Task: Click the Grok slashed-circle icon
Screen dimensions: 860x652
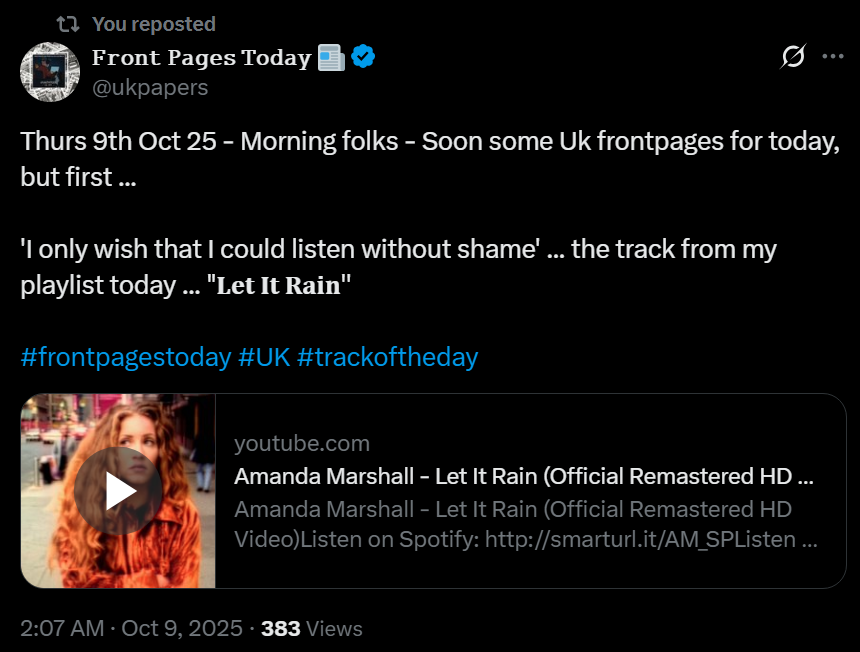Action: [x=792, y=57]
